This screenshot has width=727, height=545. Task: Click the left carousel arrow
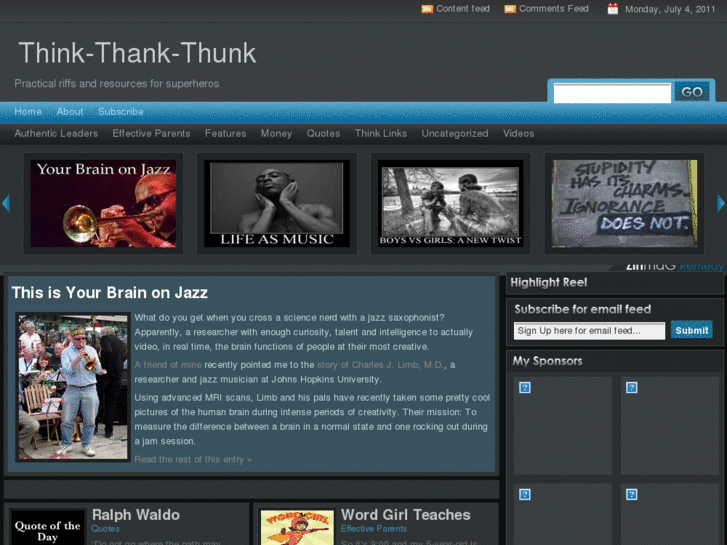(x=6, y=203)
